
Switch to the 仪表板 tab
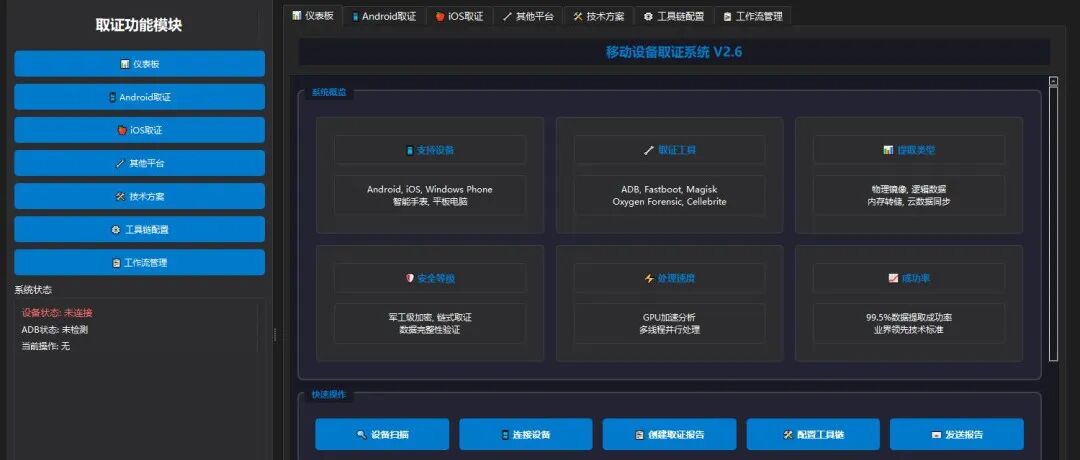click(313, 15)
